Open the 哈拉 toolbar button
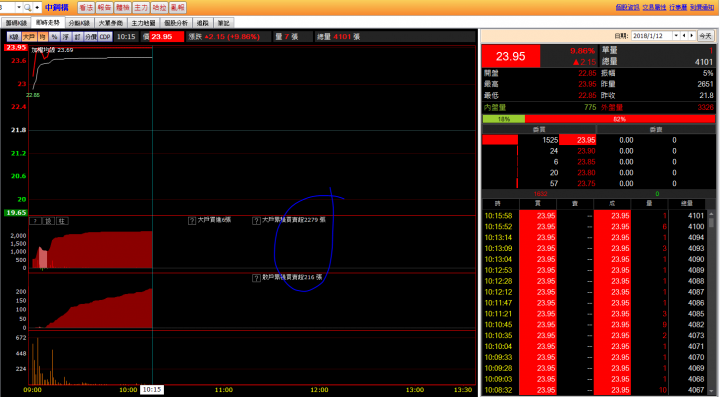Viewport: 720px width, 397px height. [x=159, y=7]
